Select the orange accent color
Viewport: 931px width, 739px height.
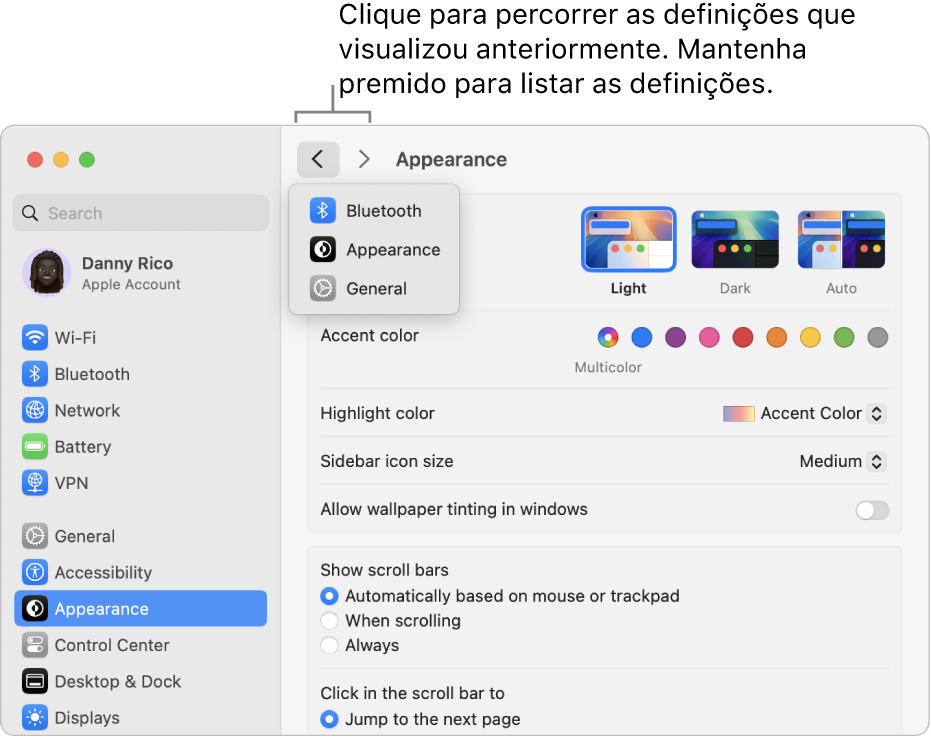point(777,338)
